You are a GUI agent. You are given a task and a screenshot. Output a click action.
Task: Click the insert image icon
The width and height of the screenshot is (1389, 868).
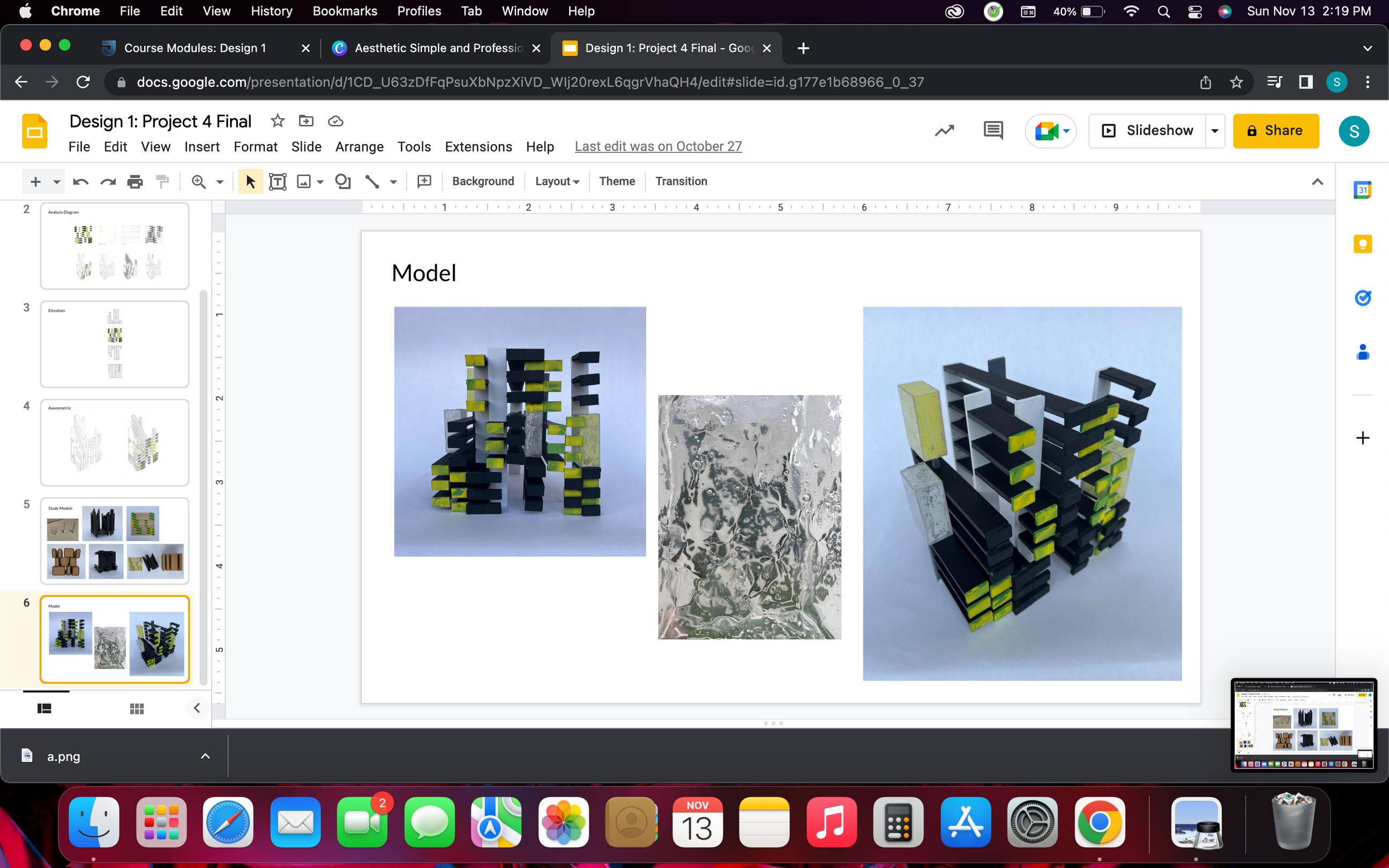click(x=304, y=182)
